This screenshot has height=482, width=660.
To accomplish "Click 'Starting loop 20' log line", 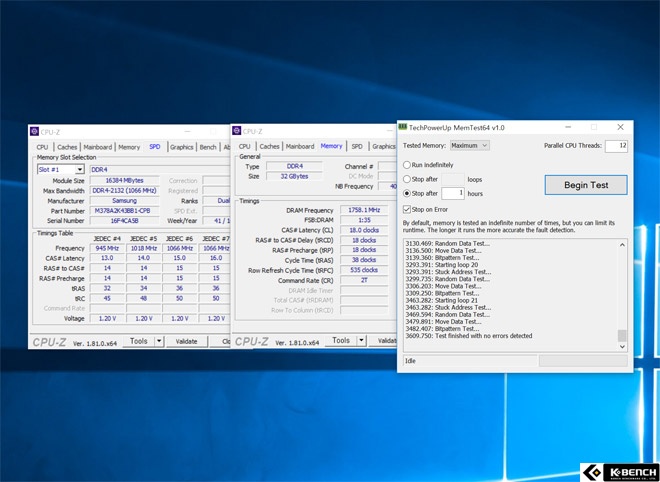I will pyautogui.click(x=442, y=265).
